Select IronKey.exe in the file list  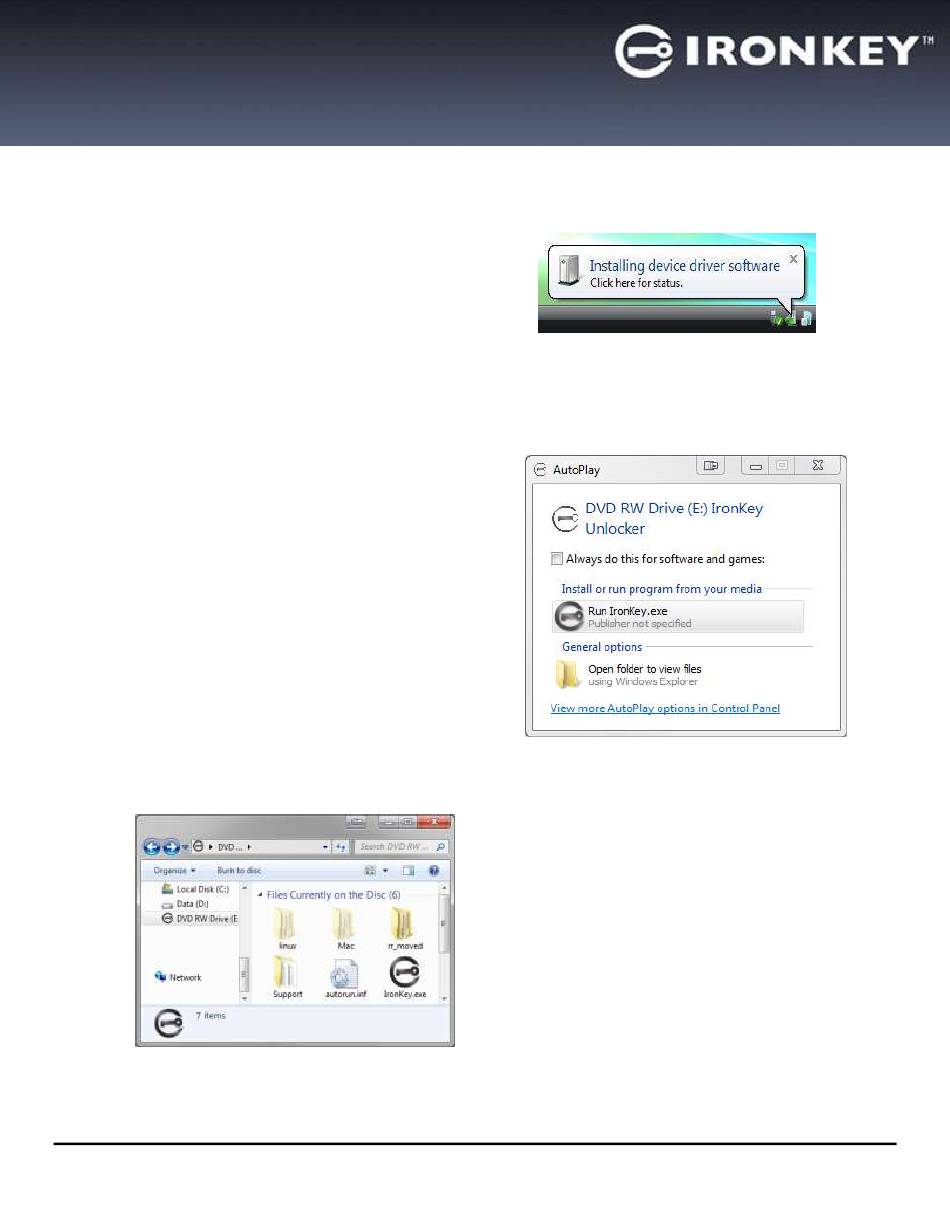click(405, 978)
